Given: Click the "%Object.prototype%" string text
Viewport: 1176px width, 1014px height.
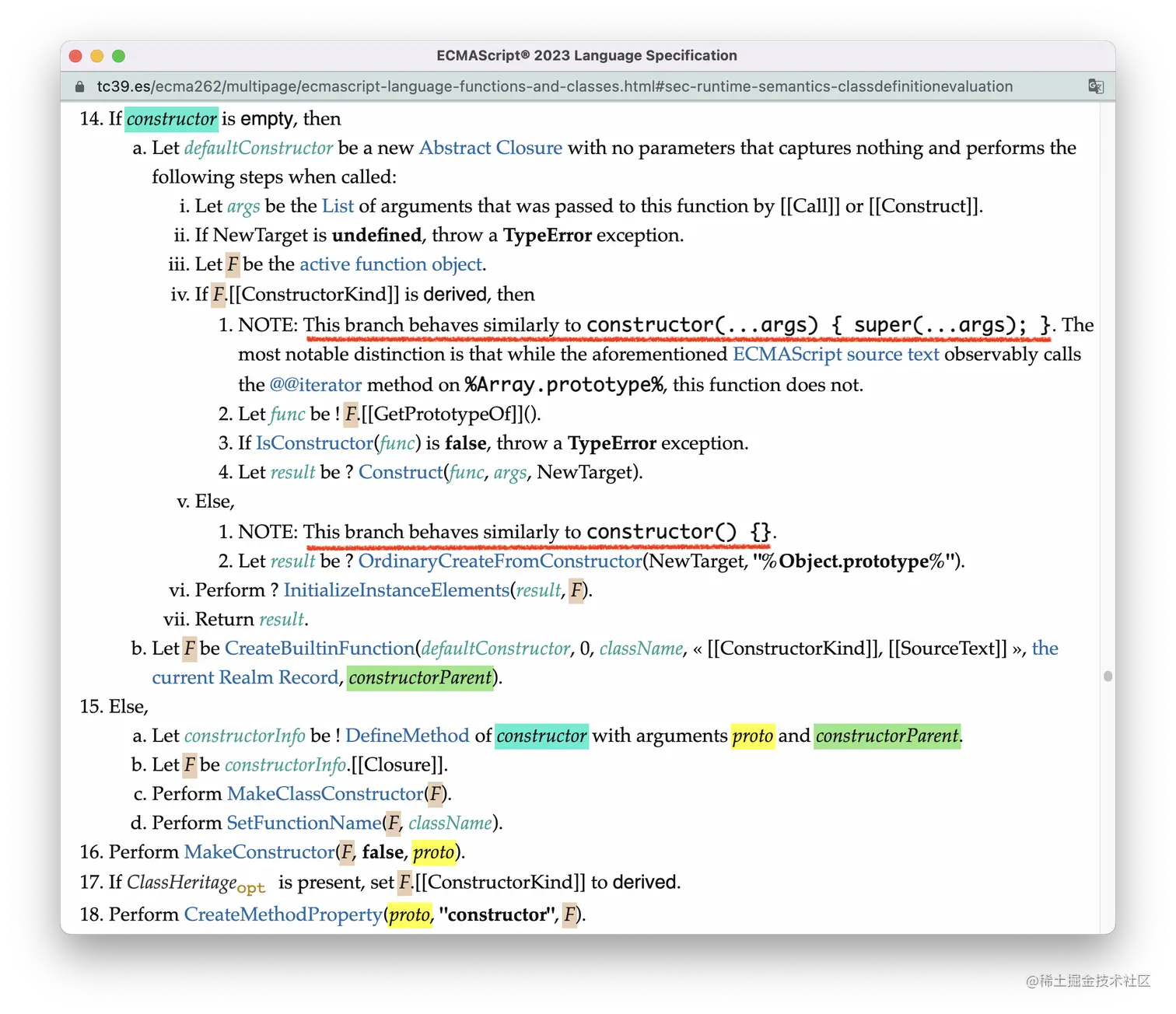Looking at the screenshot, I should pos(853,561).
